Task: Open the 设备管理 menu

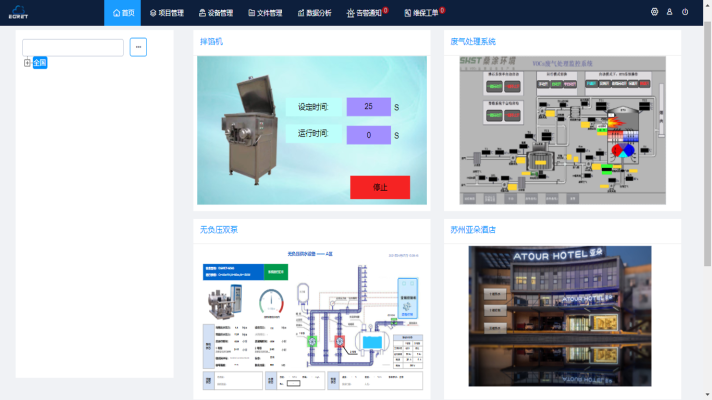Action: coord(215,13)
